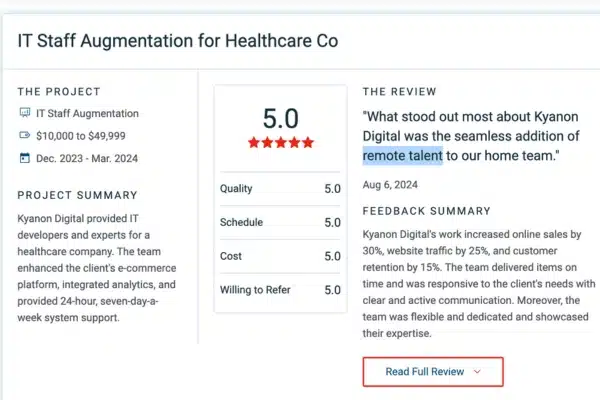
Task: Click the budget tag icon
Action: 24,135
